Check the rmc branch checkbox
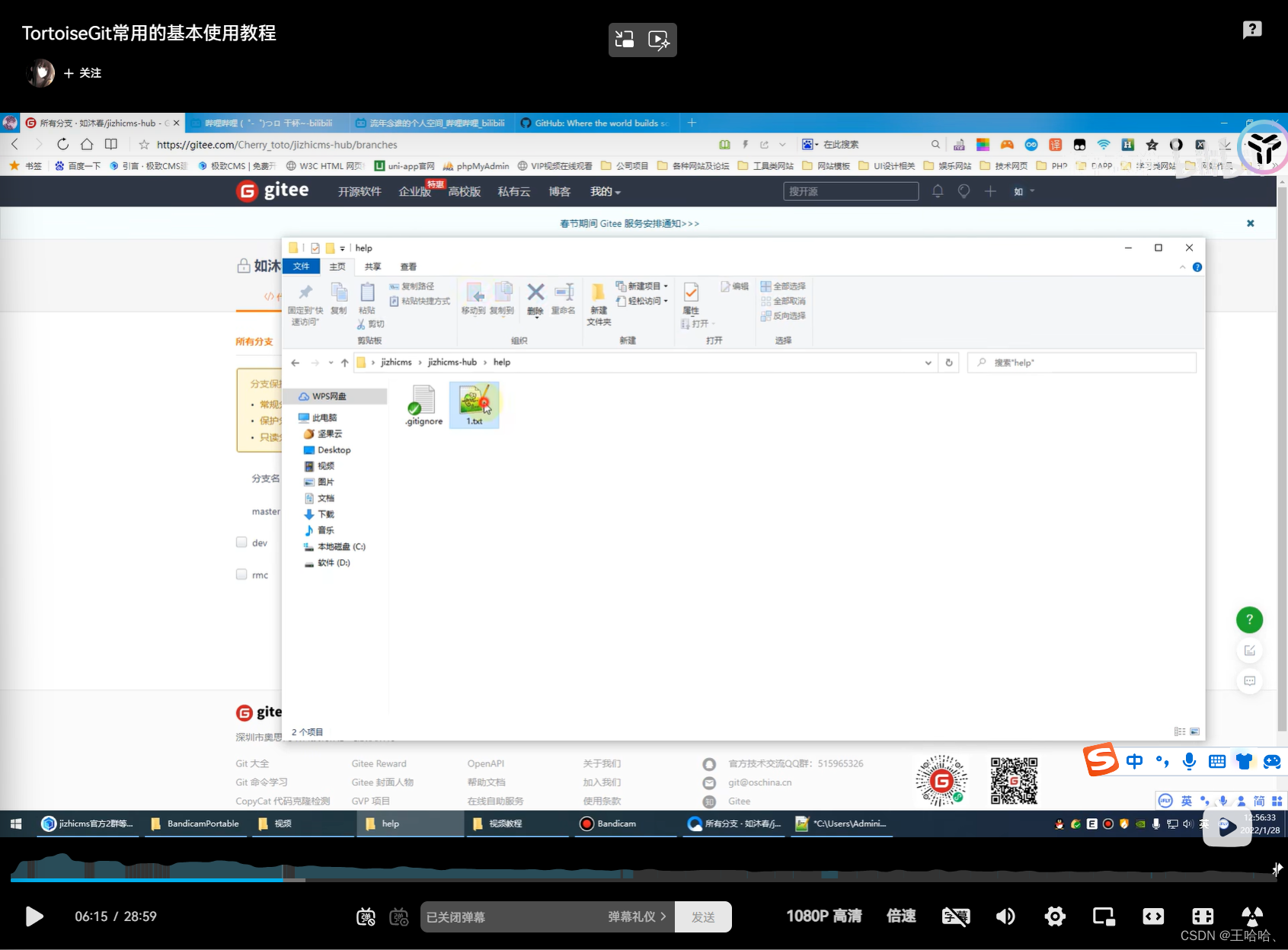This screenshot has height=950, width=1288. (x=241, y=574)
